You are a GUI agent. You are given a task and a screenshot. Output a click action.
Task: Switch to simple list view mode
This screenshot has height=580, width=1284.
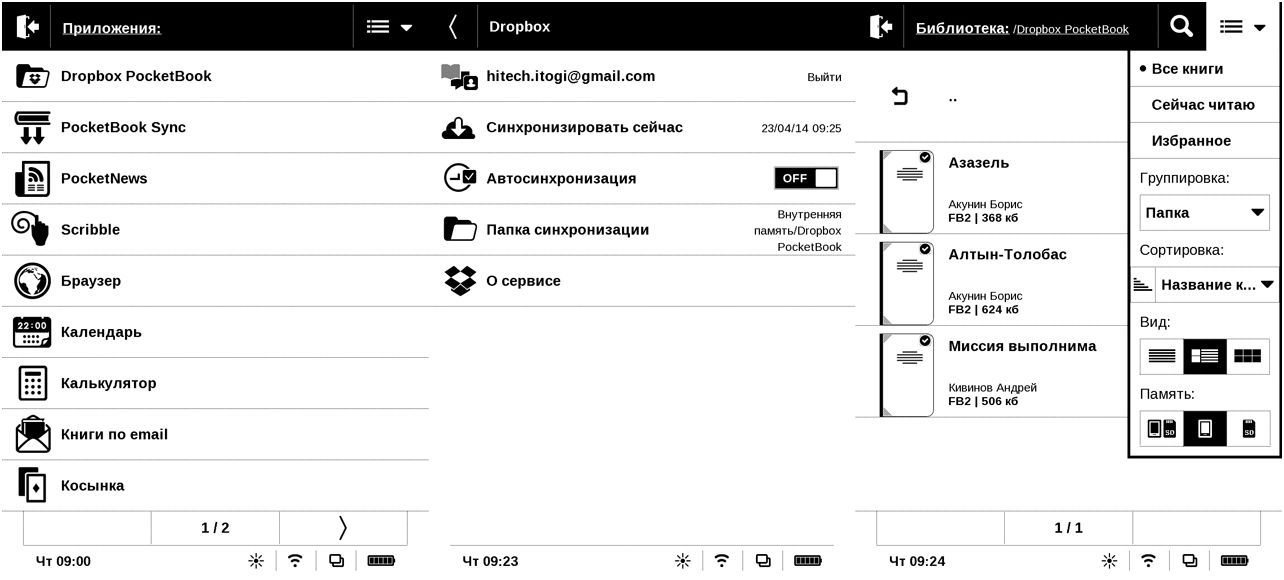1161,356
